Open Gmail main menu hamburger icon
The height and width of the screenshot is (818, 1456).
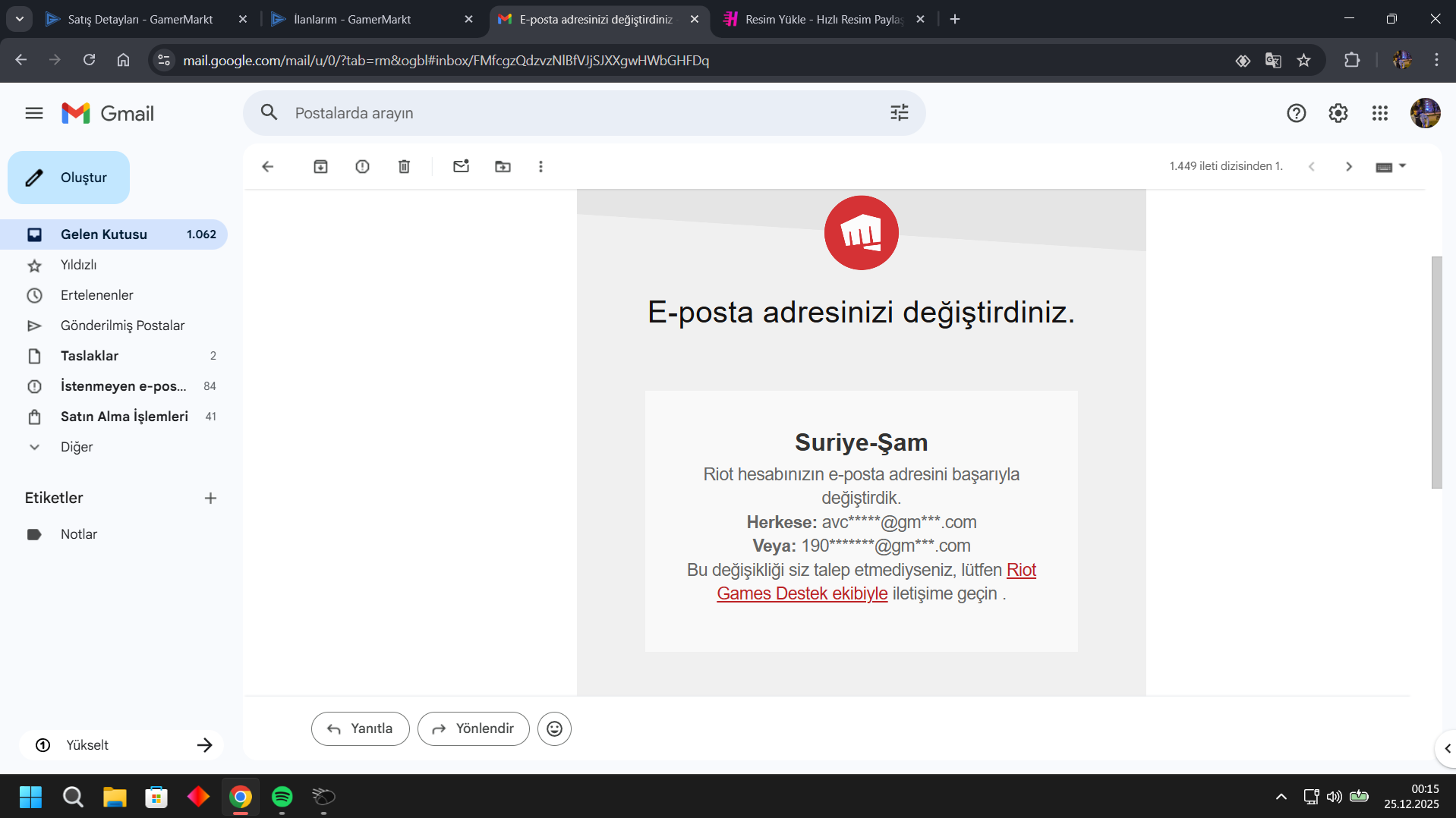(34, 113)
